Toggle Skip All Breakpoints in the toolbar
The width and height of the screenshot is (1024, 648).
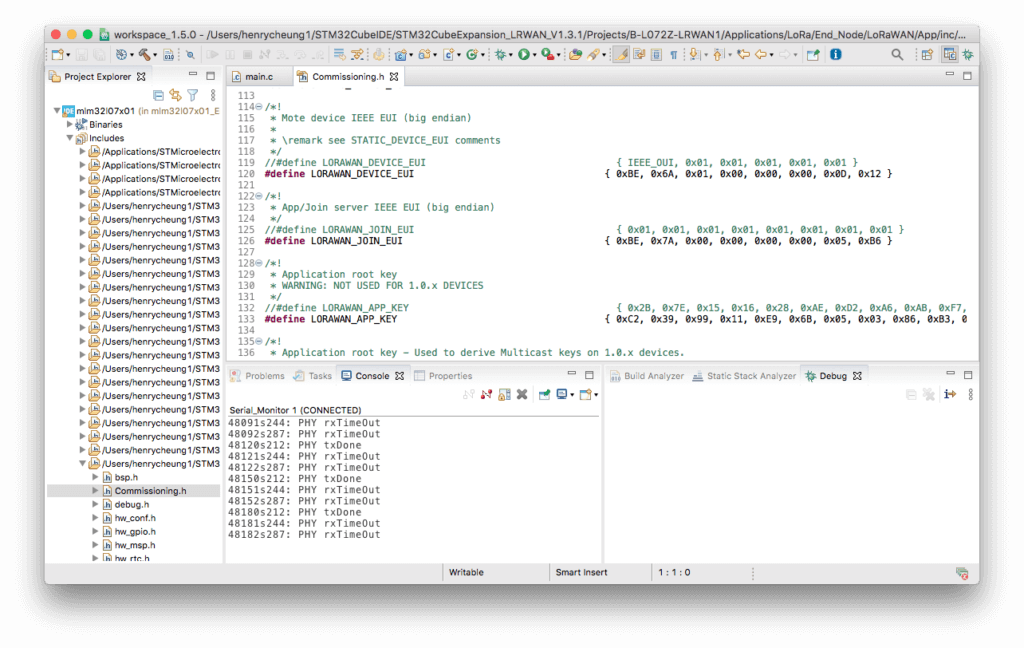(x=357, y=55)
